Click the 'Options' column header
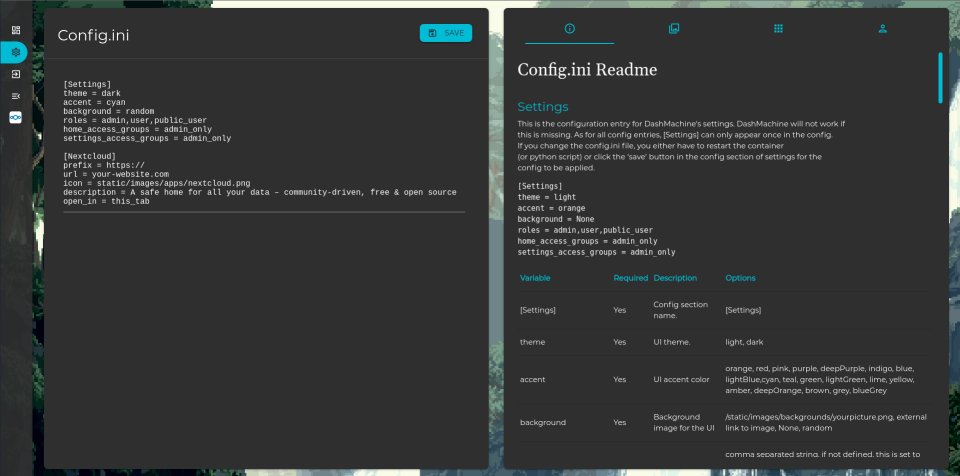The height and width of the screenshot is (476, 960). tap(740, 278)
